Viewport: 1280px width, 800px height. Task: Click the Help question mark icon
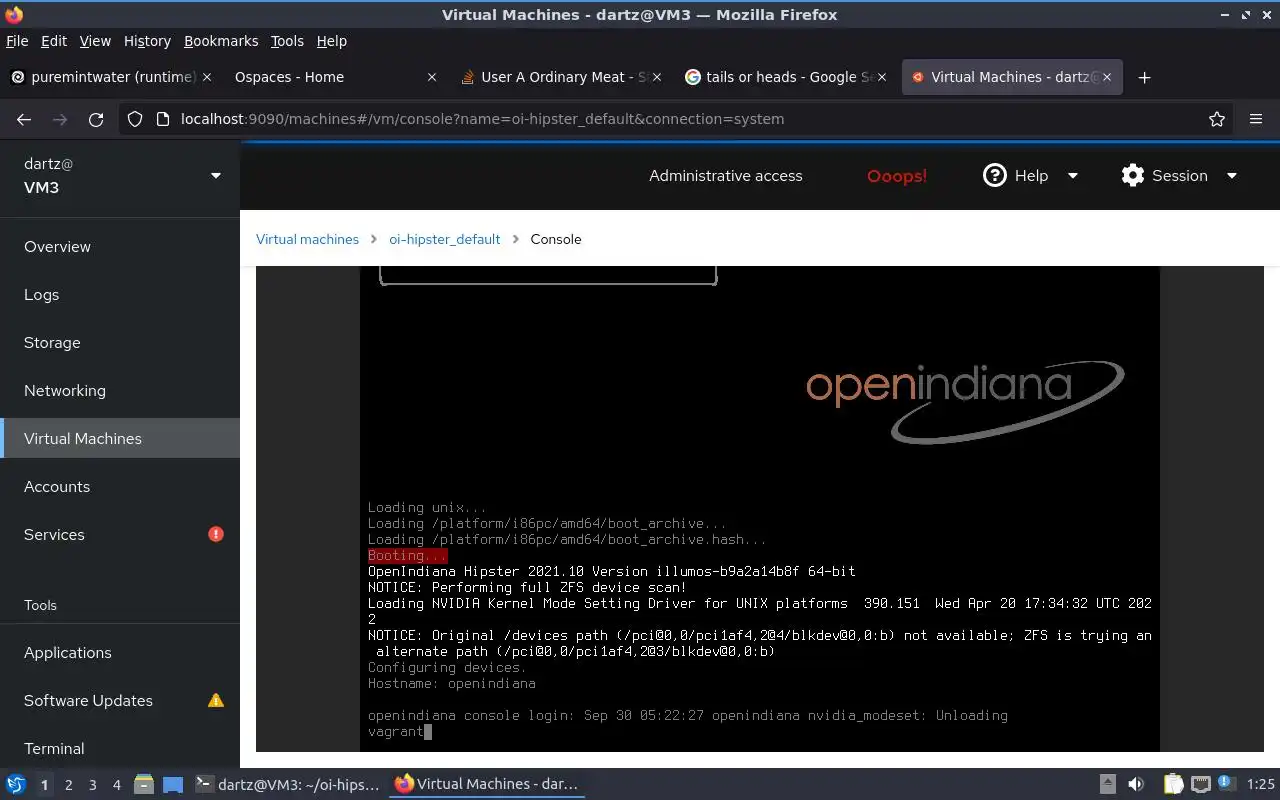(x=994, y=175)
